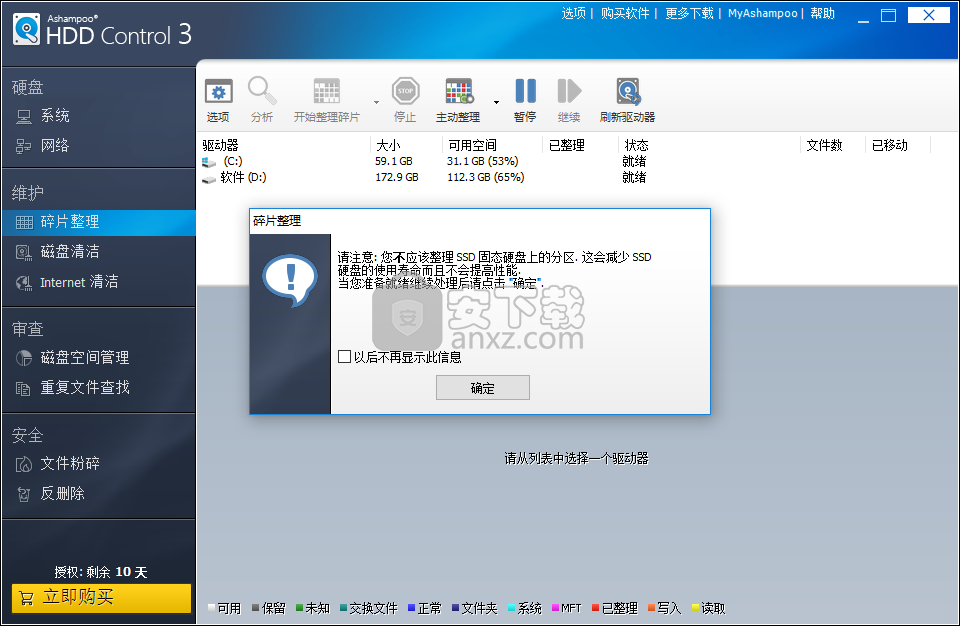Click 31.1 GB (53%) free space cell
This screenshot has height=626, width=960.
(482, 161)
